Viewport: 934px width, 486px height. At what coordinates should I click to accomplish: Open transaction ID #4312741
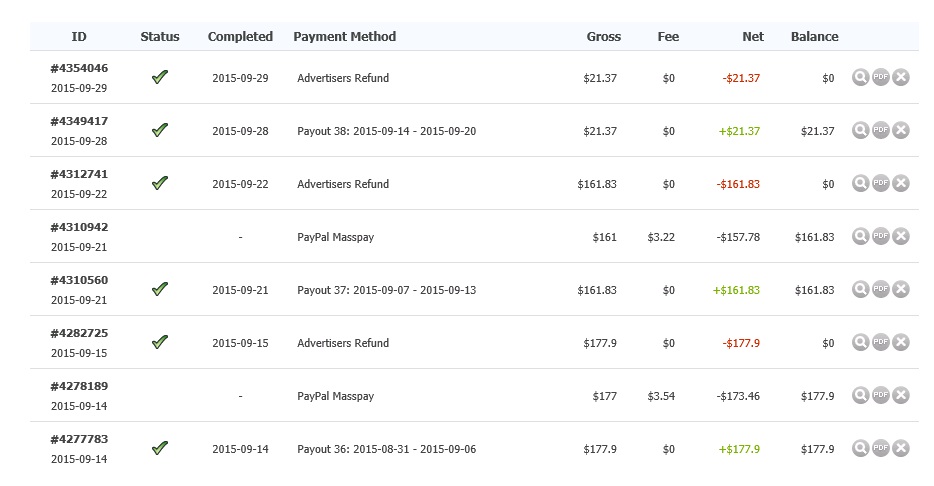point(79,174)
